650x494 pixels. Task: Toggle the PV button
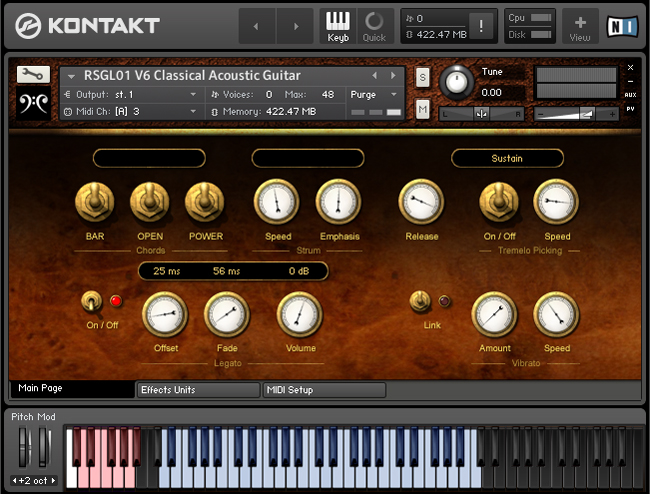click(630, 109)
